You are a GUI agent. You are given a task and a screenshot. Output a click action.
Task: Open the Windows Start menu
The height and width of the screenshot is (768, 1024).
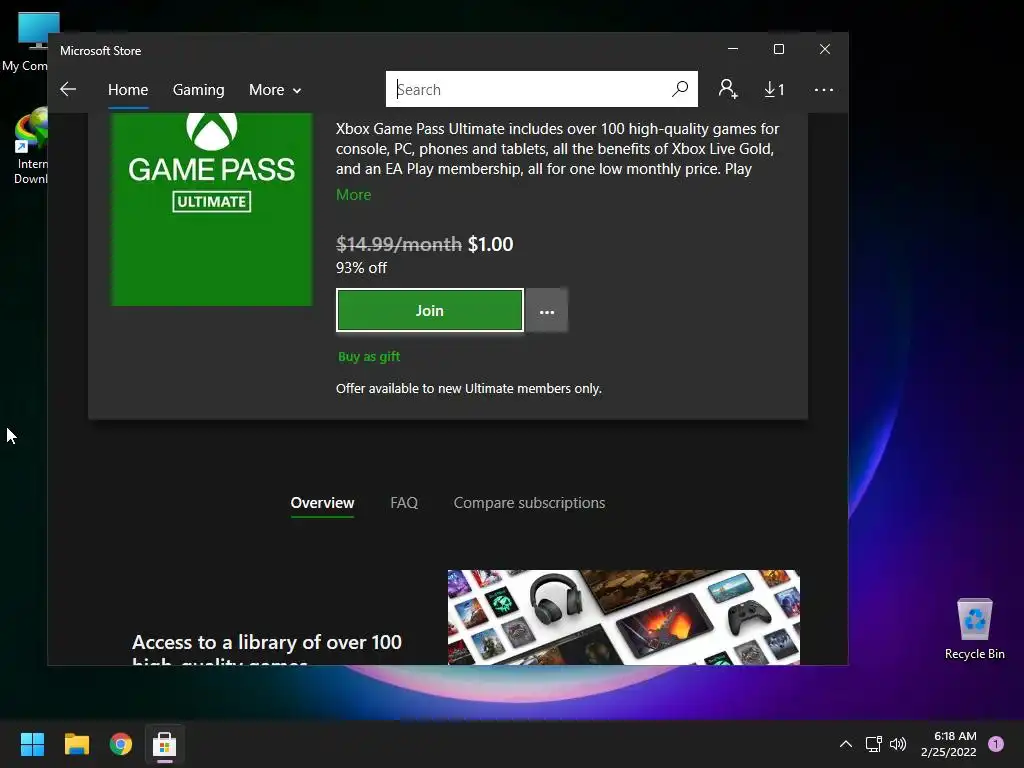pos(32,744)
